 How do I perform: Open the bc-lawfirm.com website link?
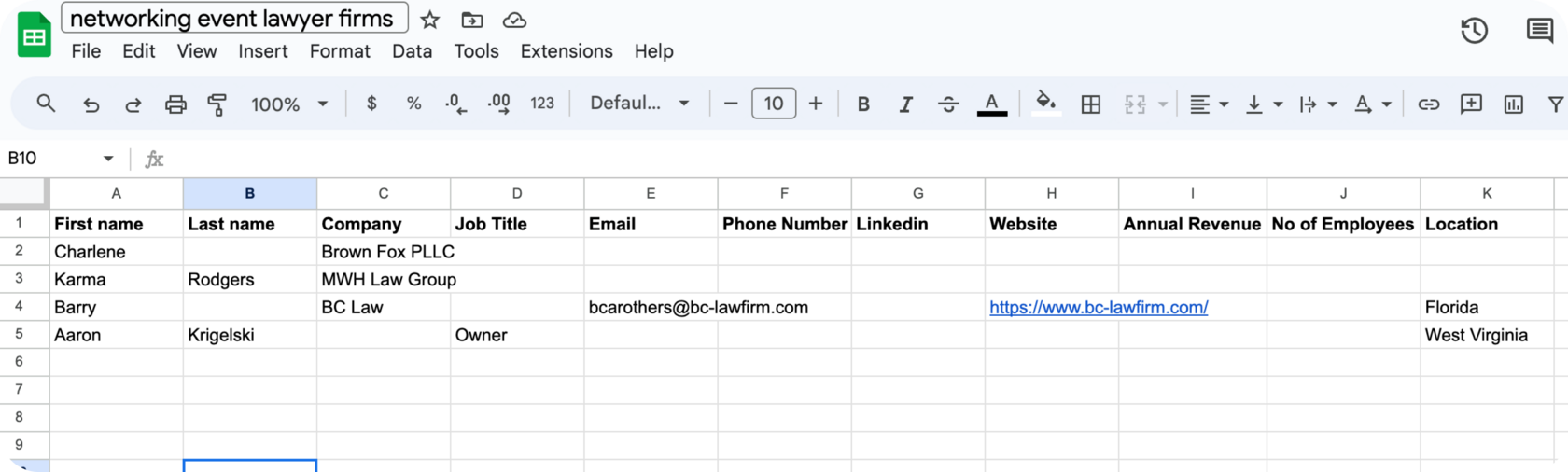click(1099, 307)
